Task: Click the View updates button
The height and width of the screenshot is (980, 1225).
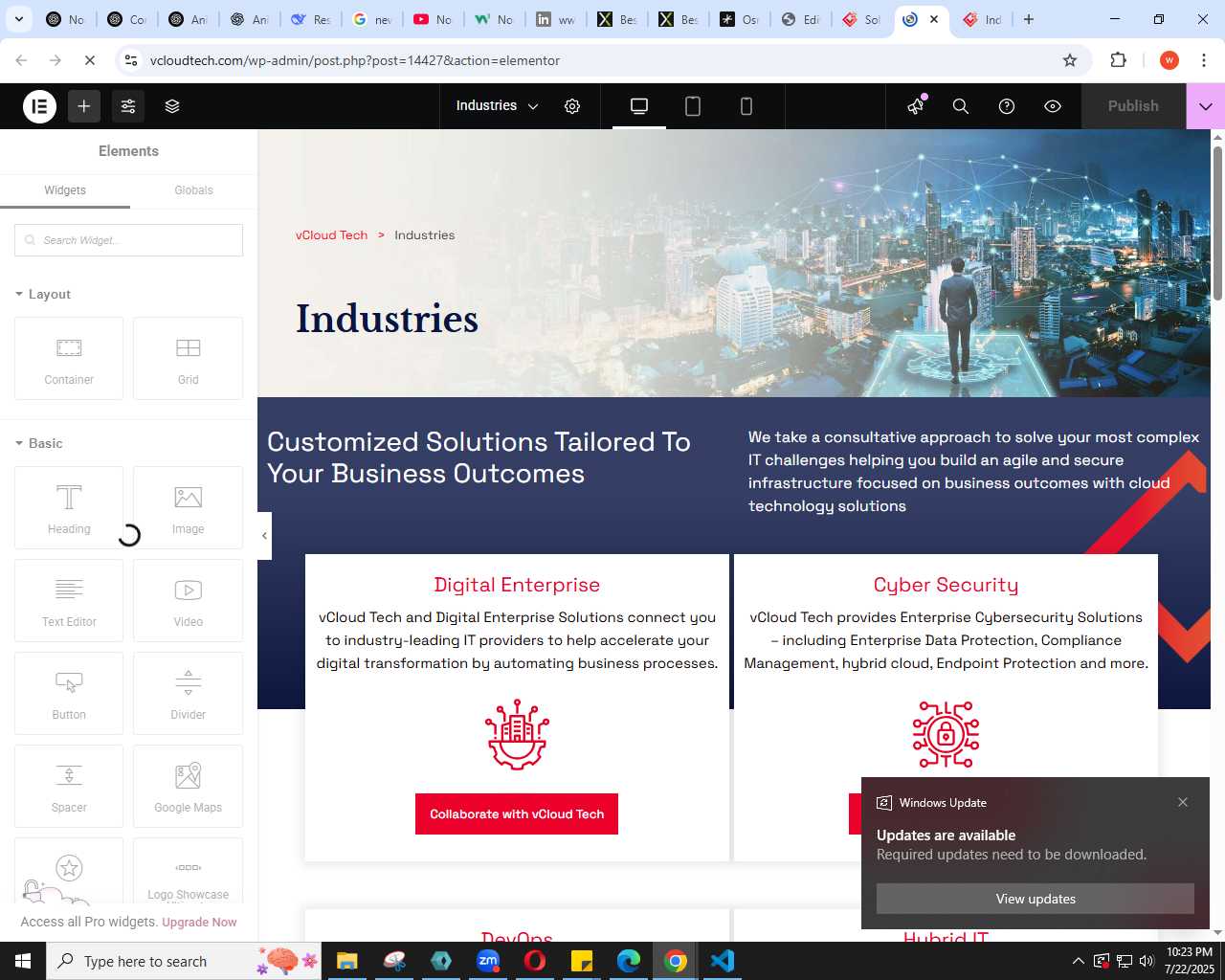Action: tap(1036, 899)
